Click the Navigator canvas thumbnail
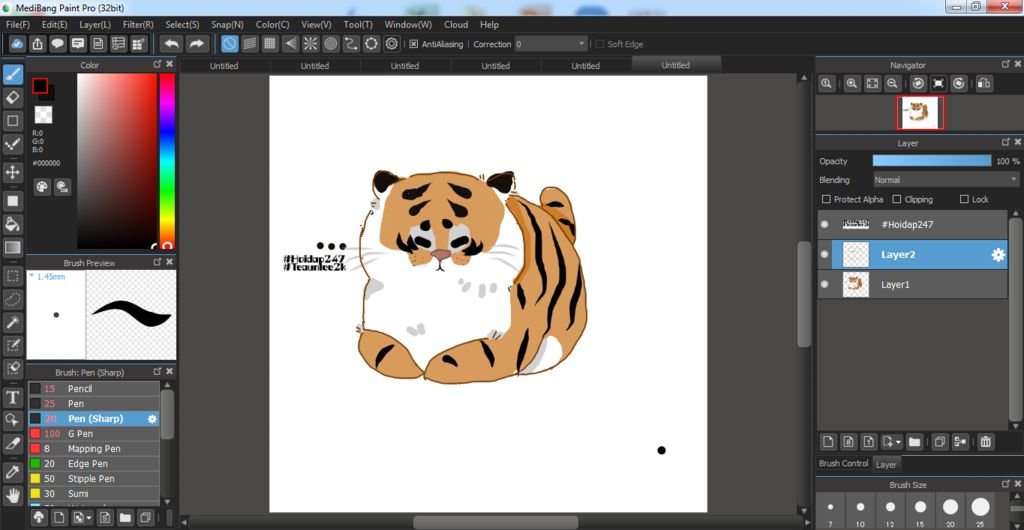The image size is (1024, 530). coord(920,112)
